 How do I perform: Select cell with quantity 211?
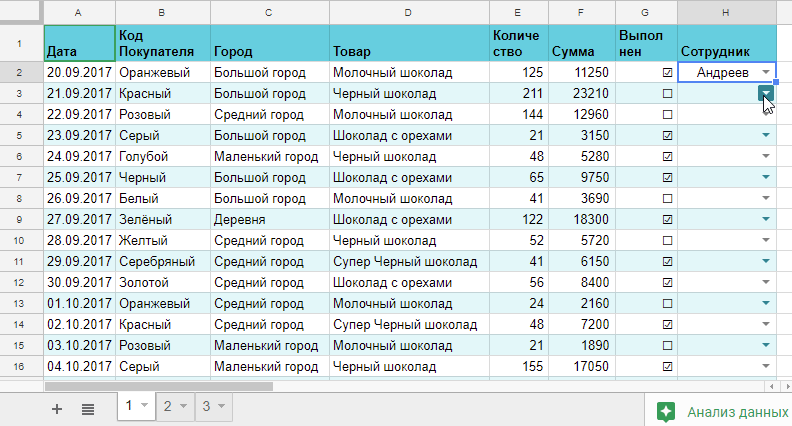[x=519, y=93]
